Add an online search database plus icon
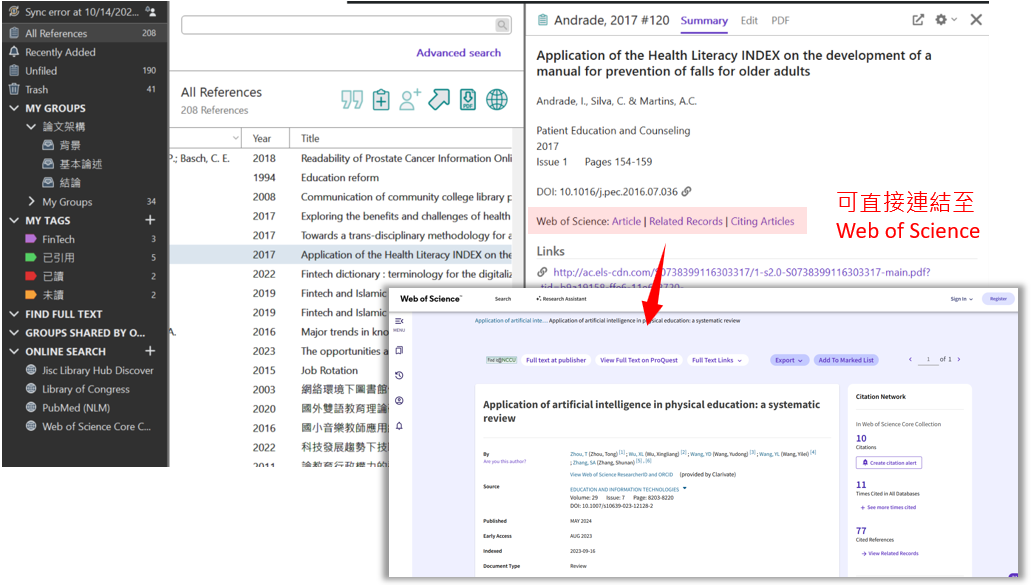 (150, 351)
